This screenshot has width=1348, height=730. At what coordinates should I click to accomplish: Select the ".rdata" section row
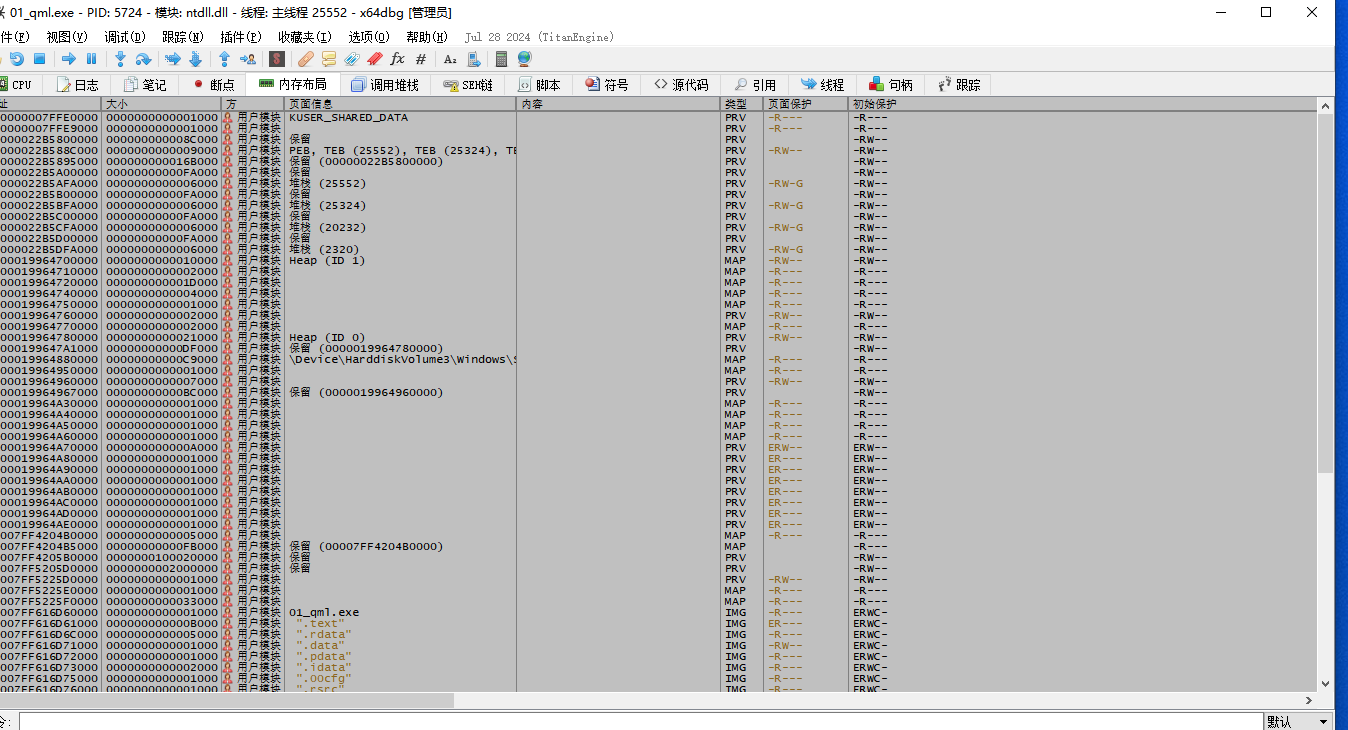658,634
